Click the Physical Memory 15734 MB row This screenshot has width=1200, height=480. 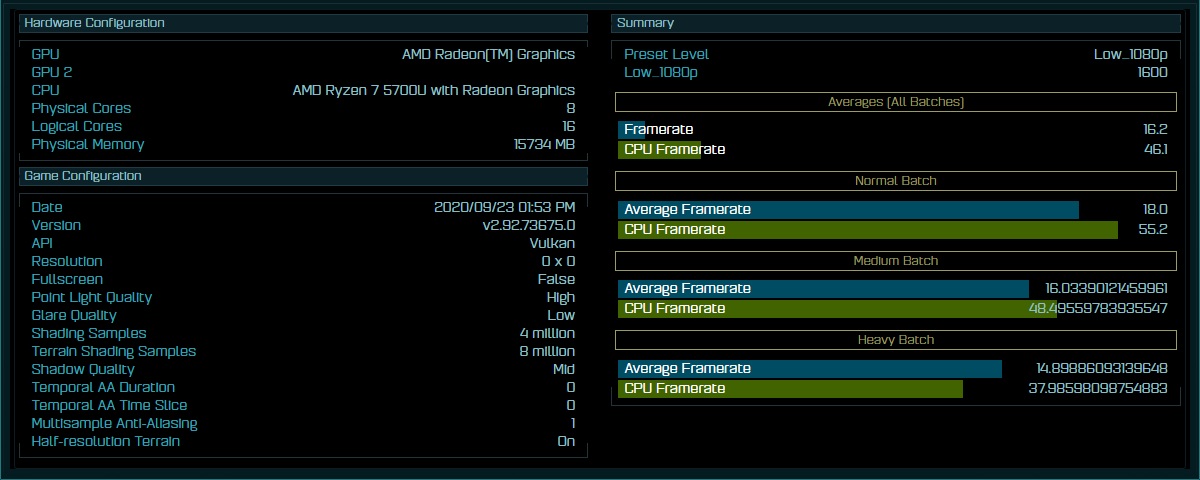303,144
